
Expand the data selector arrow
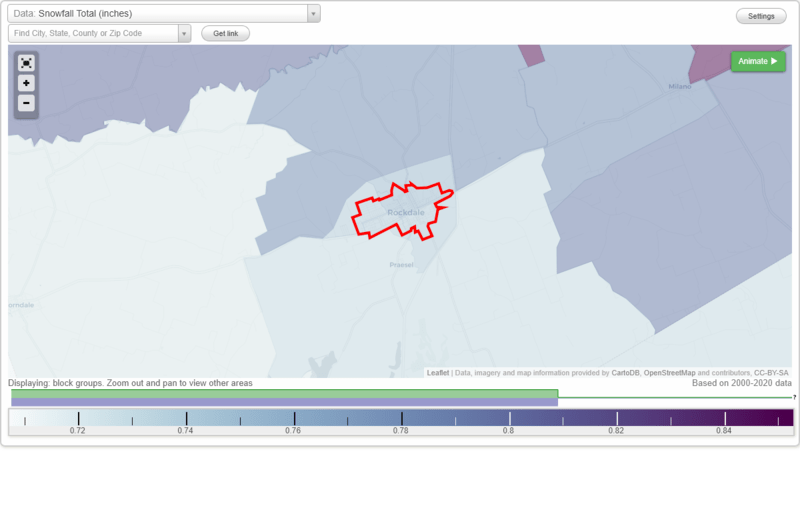coord(314,14)
